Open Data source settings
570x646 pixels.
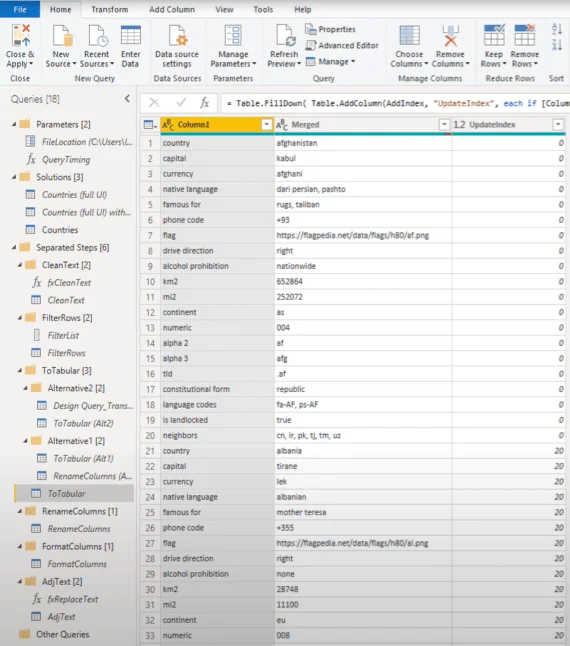click(177, 46)
